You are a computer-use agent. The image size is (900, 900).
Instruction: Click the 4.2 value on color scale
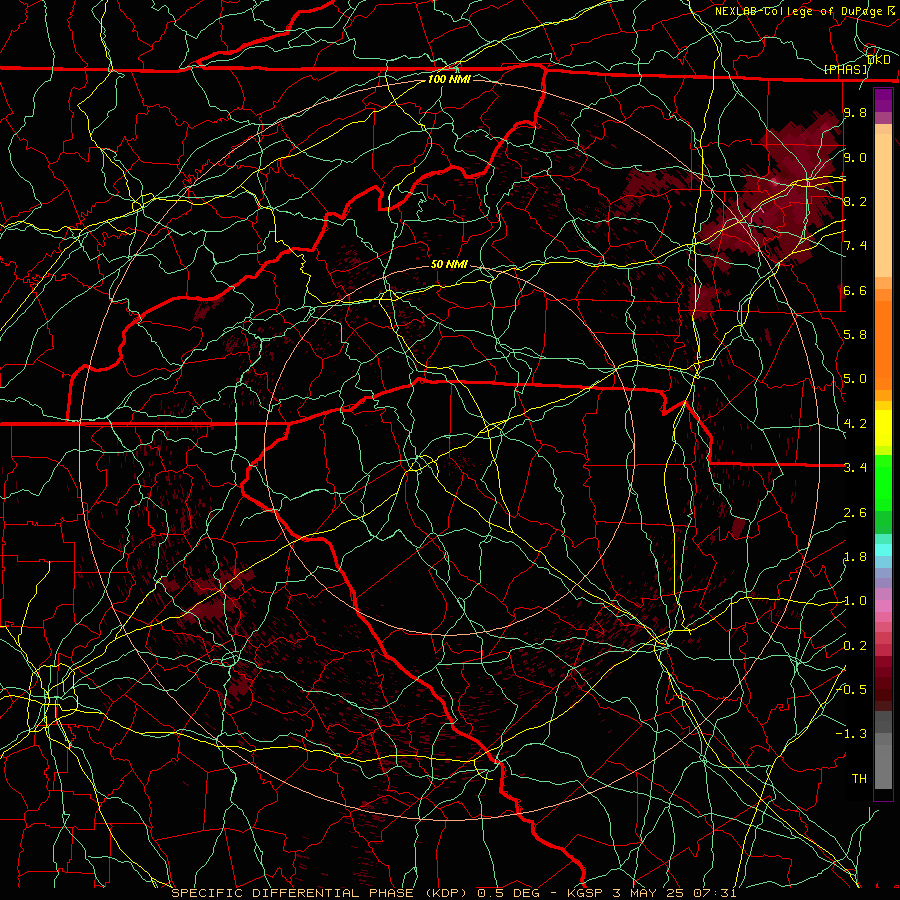point(855,424)
